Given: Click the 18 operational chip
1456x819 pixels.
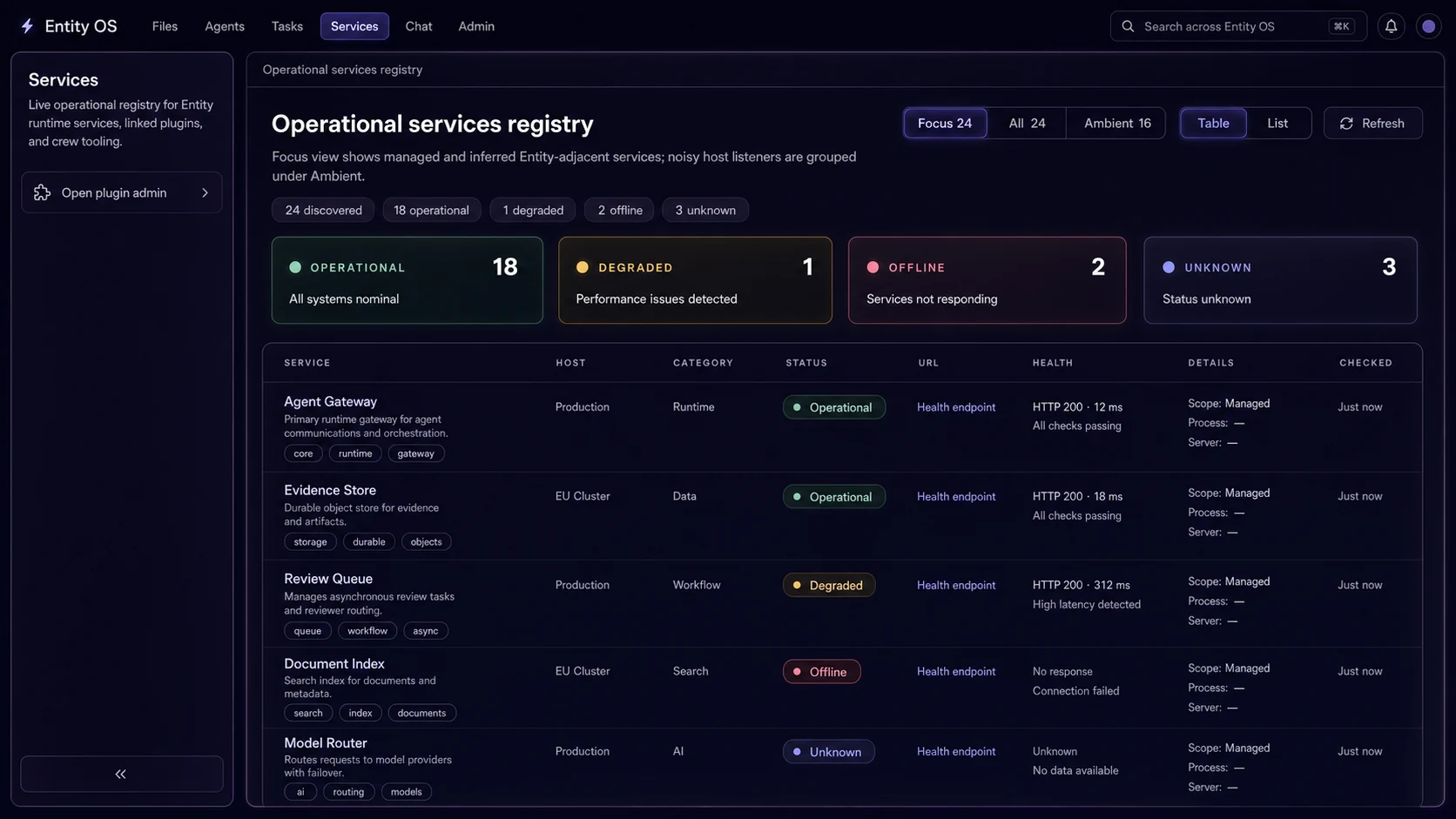Looking at the screenshot, I should tap(431, 210).
